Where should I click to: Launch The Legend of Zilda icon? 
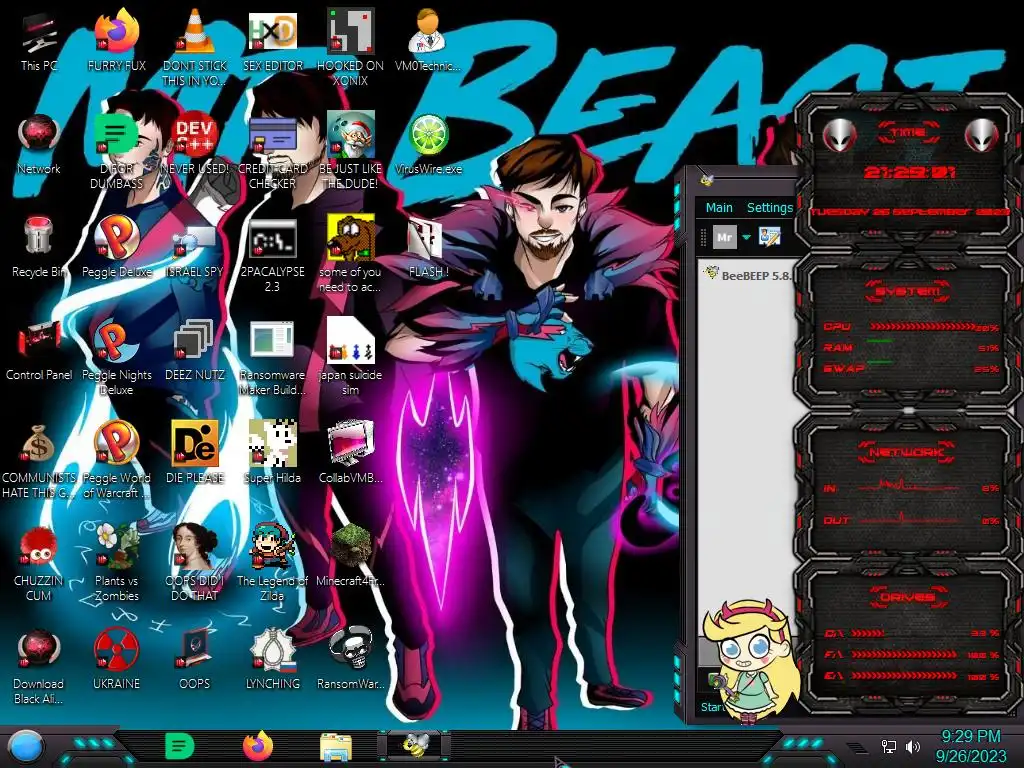point(273,563)
